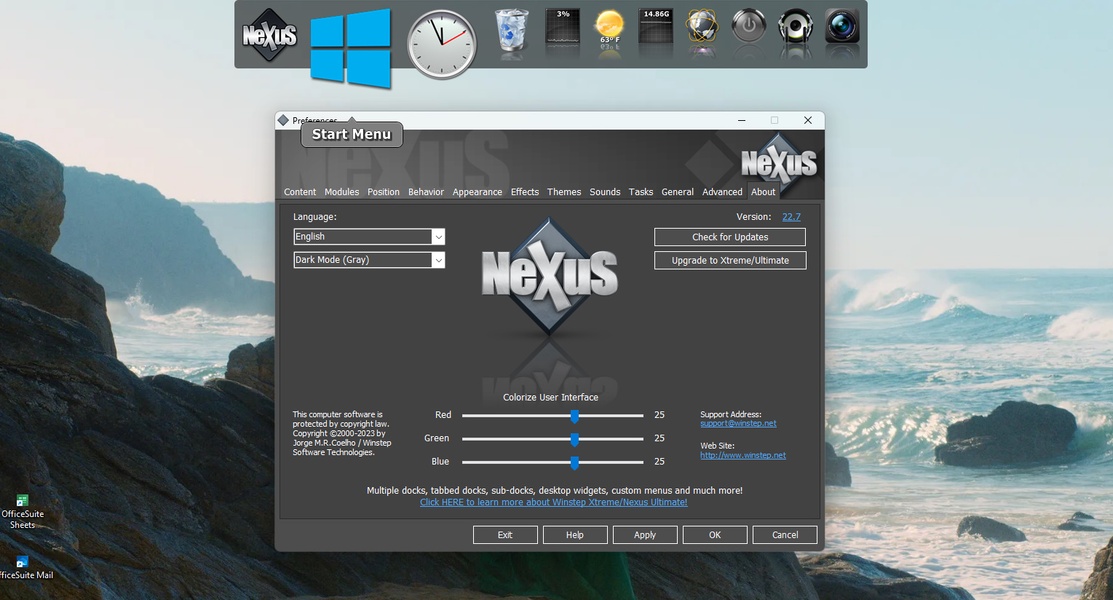Expand the Dark Mode (Gray) theme dropdown

coord(438,260)
